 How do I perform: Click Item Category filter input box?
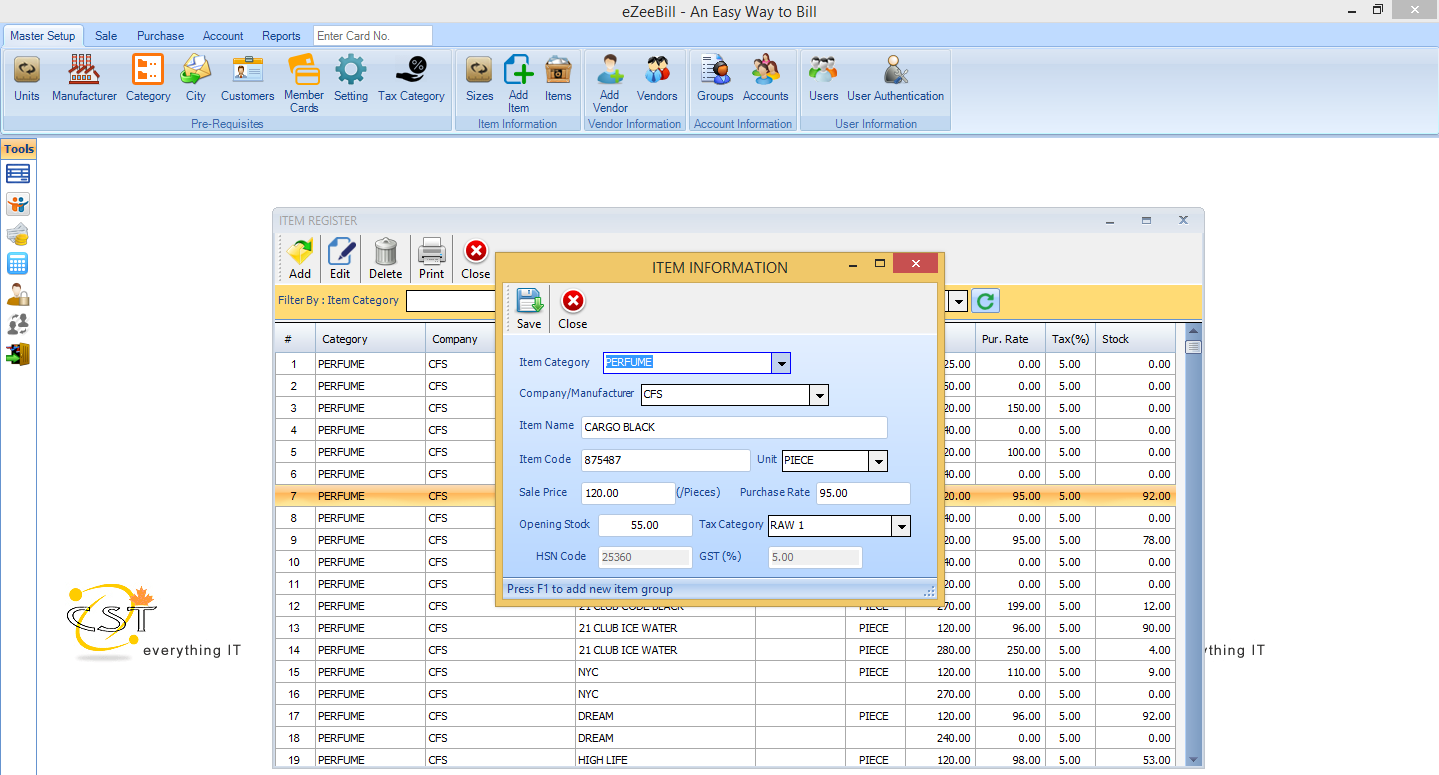(x=451, y=301)
